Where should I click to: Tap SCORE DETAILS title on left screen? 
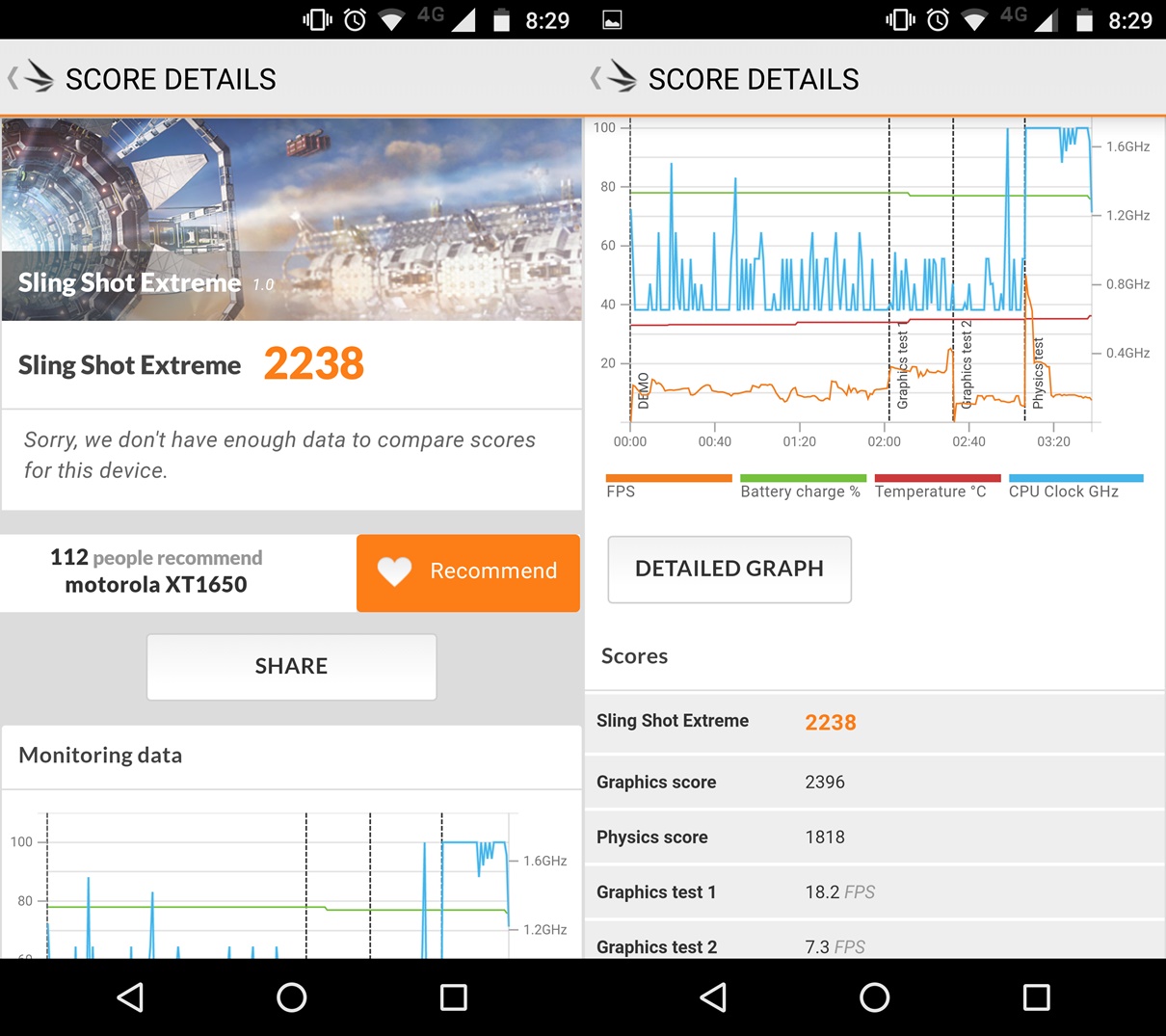point(171,79)
